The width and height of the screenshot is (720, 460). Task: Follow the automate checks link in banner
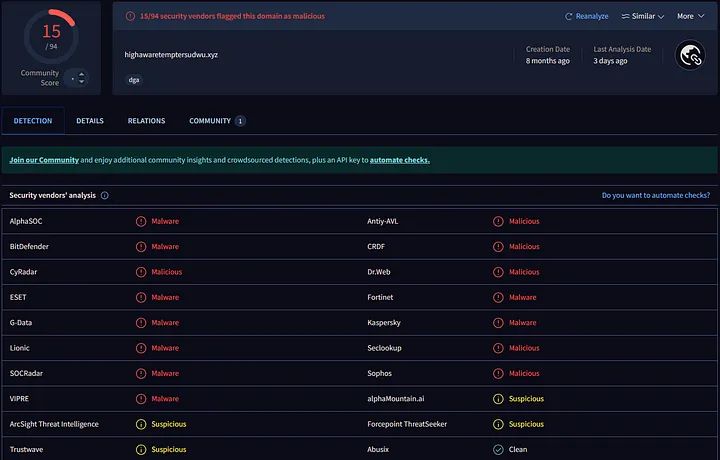click(x=399, y=160)
